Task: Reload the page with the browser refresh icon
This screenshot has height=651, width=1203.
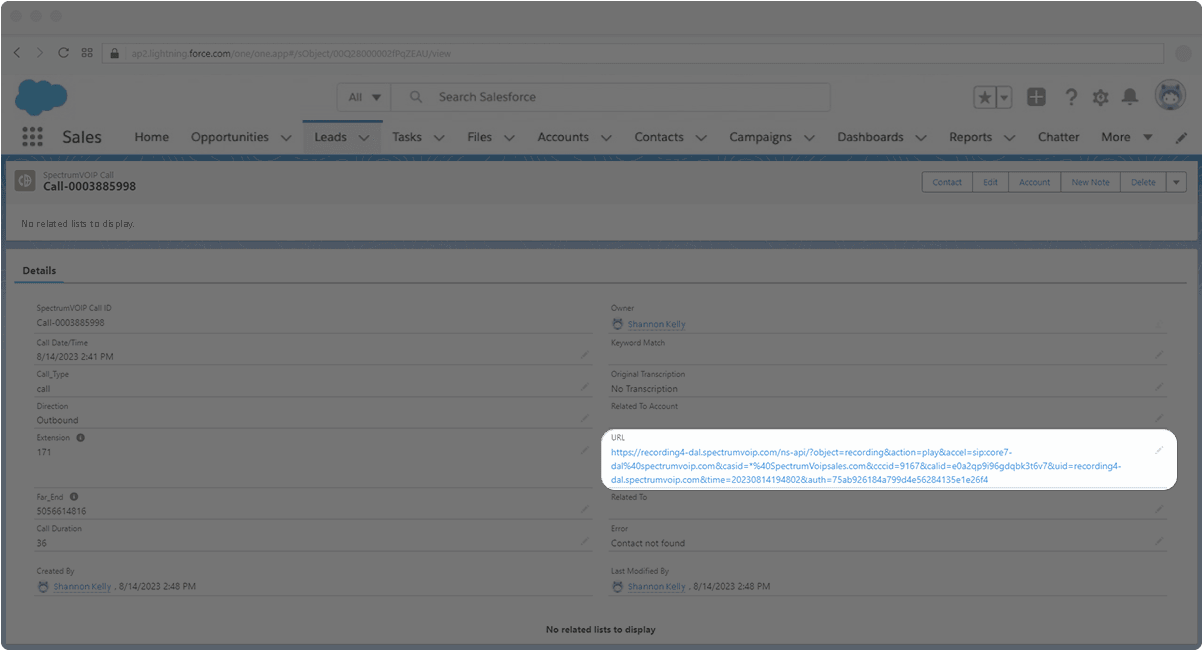Action: click(63, 53)
